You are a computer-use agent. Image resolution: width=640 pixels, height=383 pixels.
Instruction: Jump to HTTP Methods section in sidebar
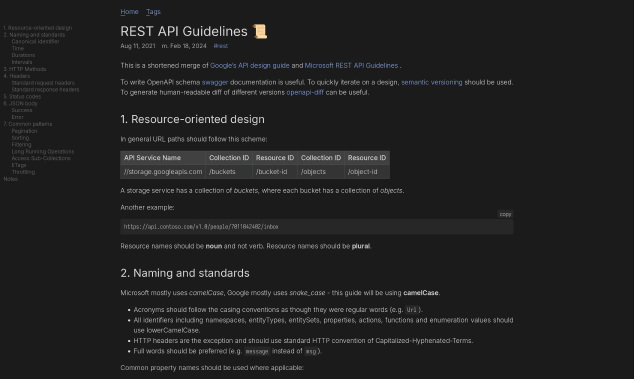(25, 69)
